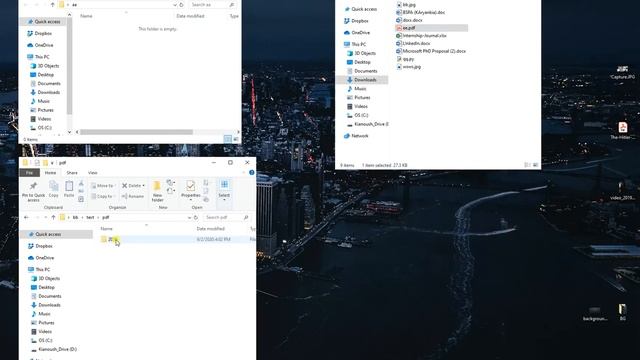
Task: Refresh the pdf window address bar
Action: 196,218
